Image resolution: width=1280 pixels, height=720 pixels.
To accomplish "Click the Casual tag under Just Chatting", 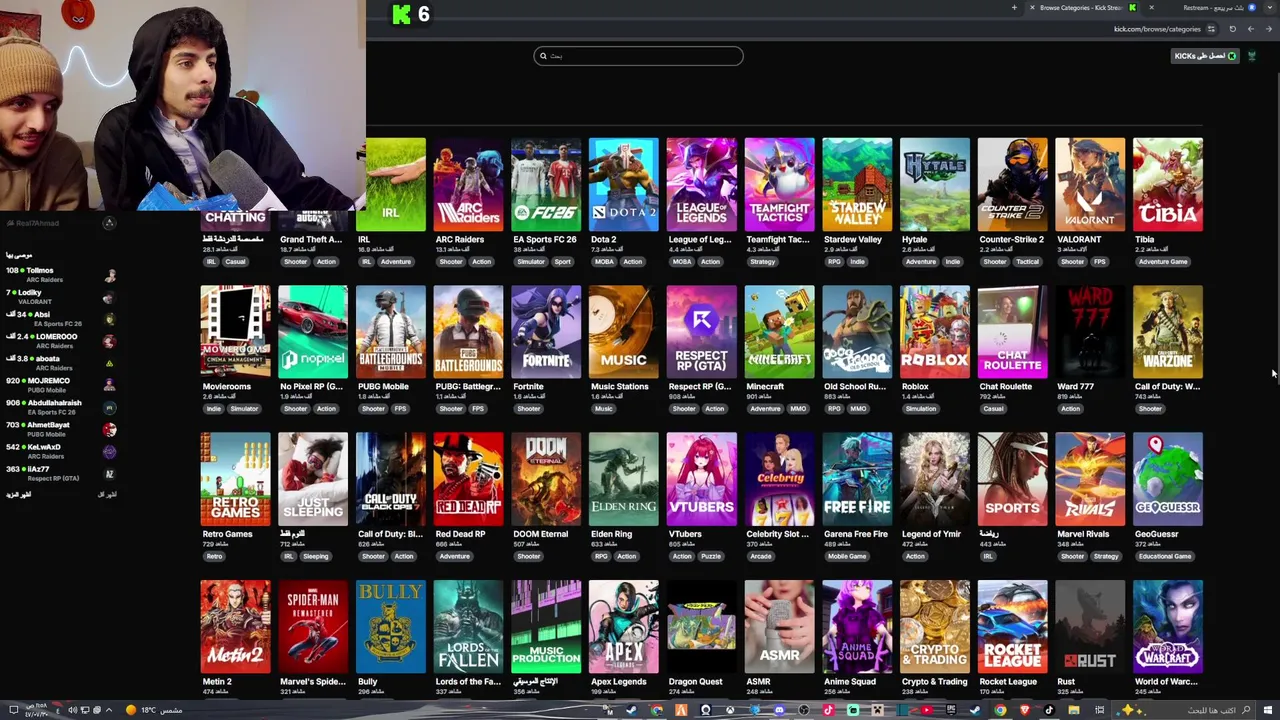I will pyautogui.click(x=235, y=262).
